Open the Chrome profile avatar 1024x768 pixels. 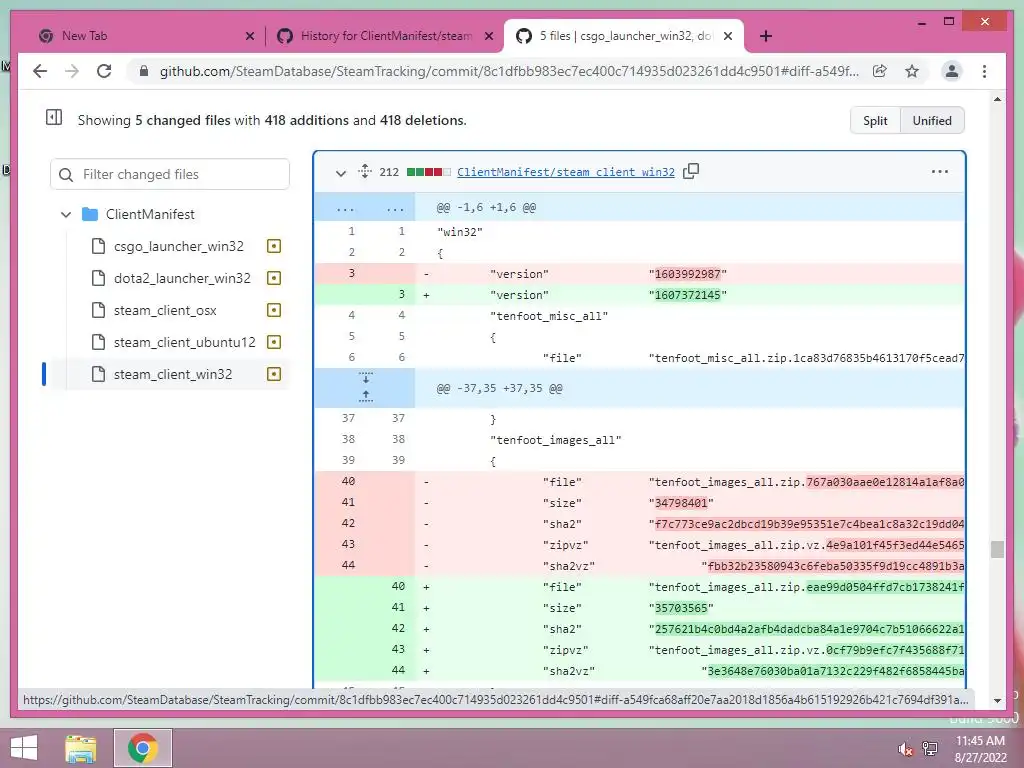point(952,71)
